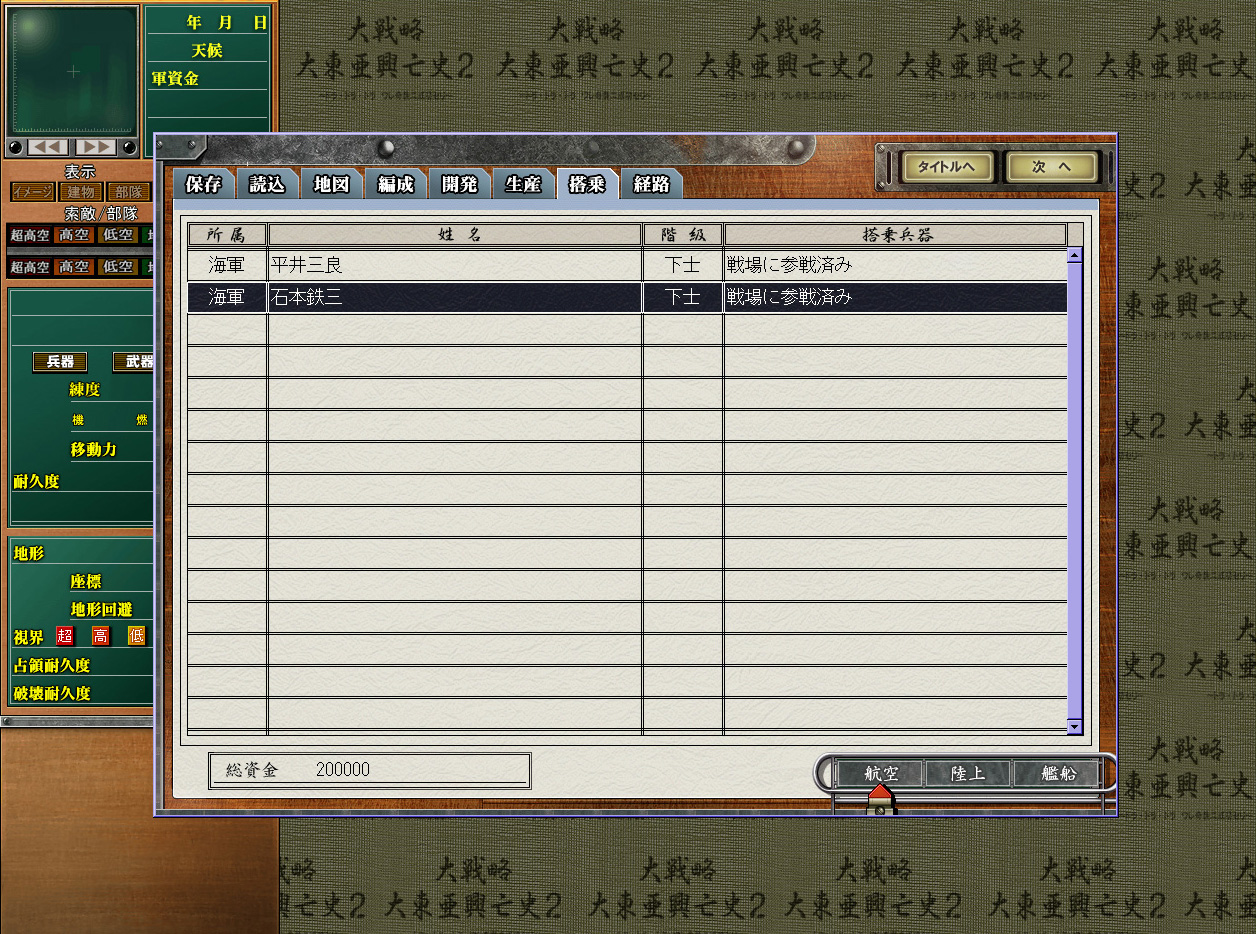
Task: Click the pilot list scrollbar down arrow
Action: 1075,727
